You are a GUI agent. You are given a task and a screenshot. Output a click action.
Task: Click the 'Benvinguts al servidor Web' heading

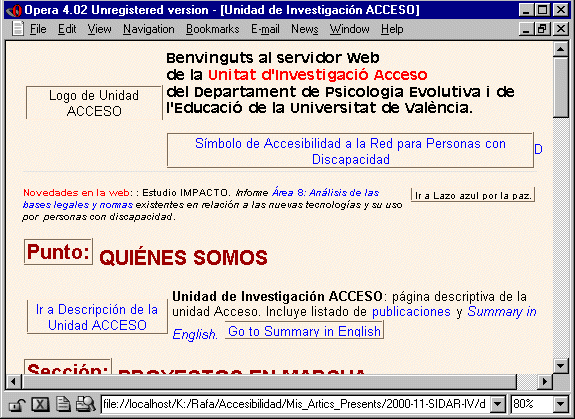273,58
